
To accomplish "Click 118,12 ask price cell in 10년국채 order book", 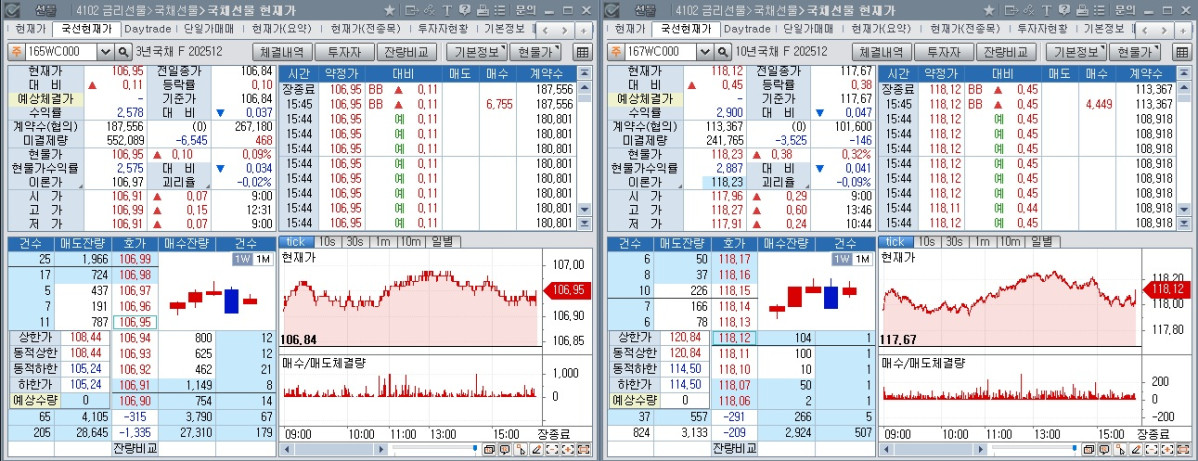I will 735,338.
